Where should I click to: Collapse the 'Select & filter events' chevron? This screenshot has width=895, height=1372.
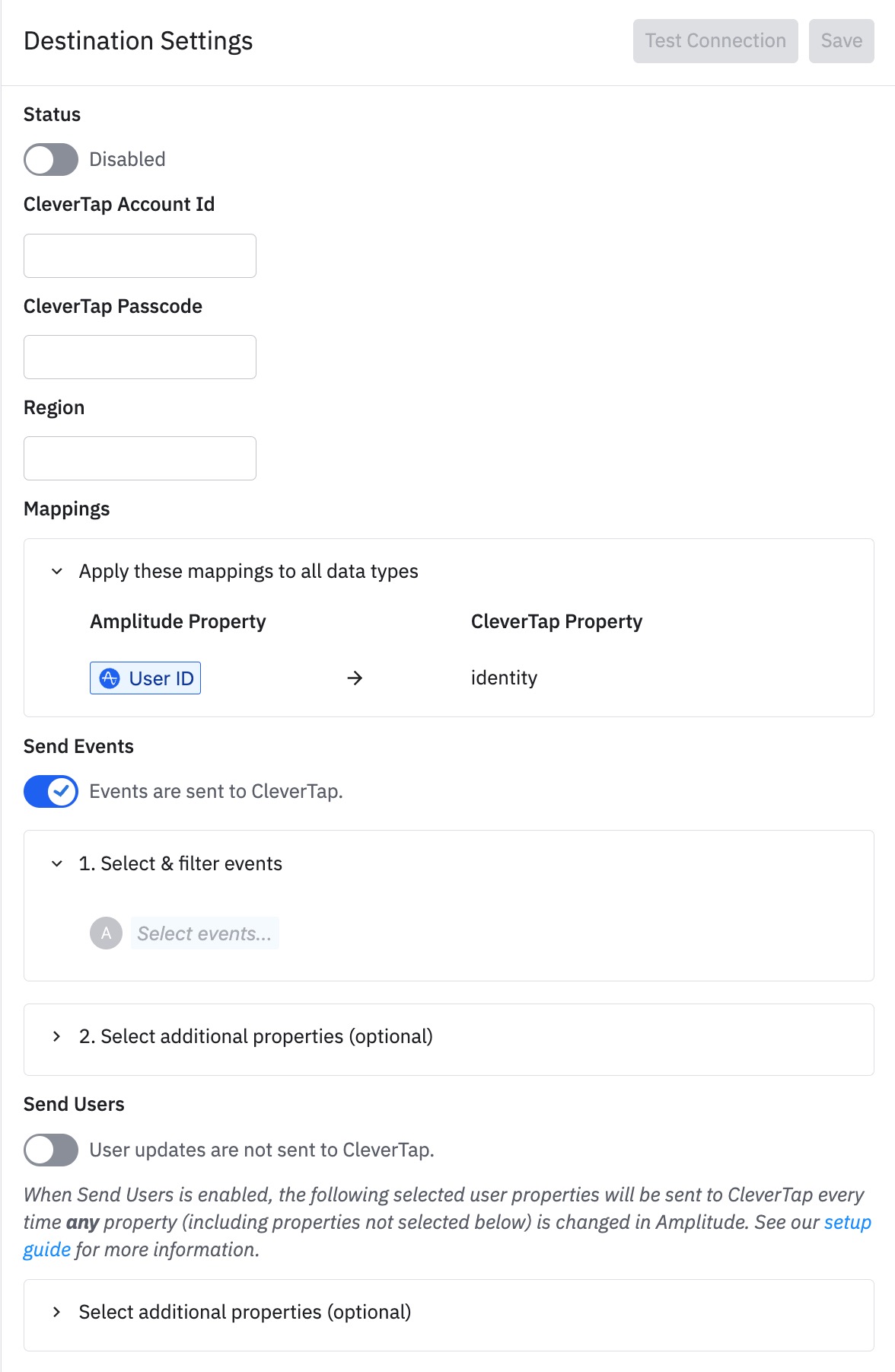click(57, 863)
